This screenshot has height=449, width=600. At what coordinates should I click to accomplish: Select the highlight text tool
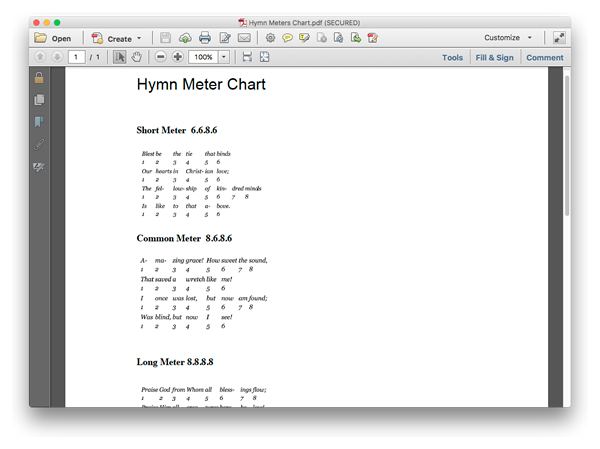point(305,38)
